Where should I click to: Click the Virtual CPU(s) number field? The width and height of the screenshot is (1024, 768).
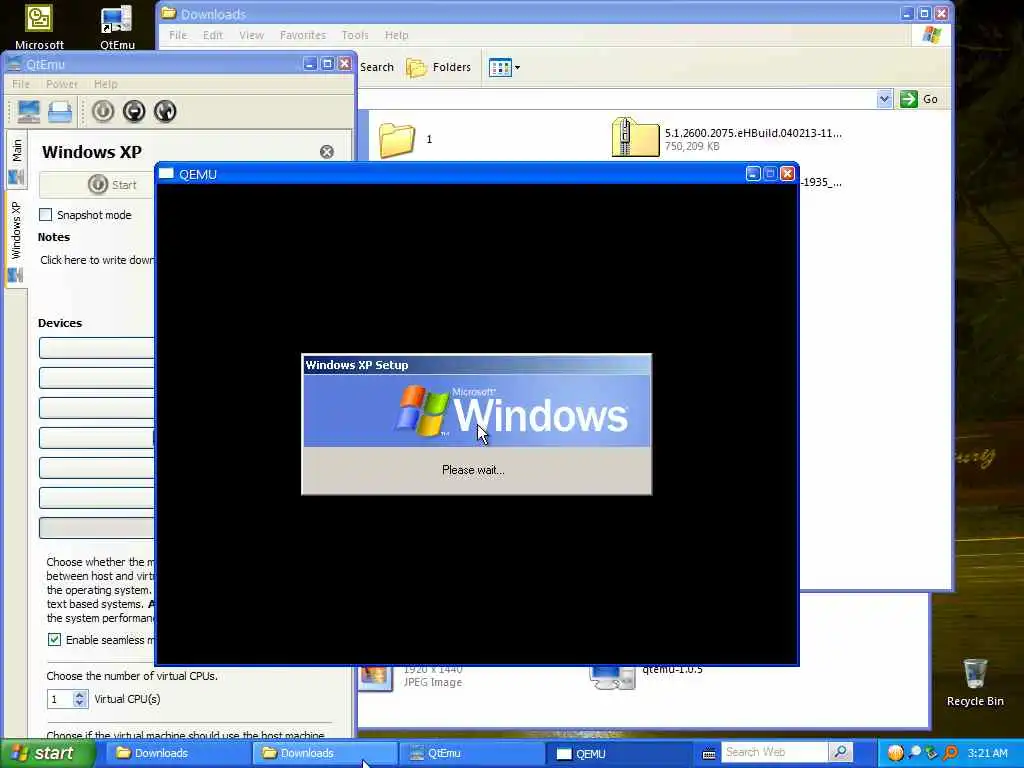[x=60, y=699]
